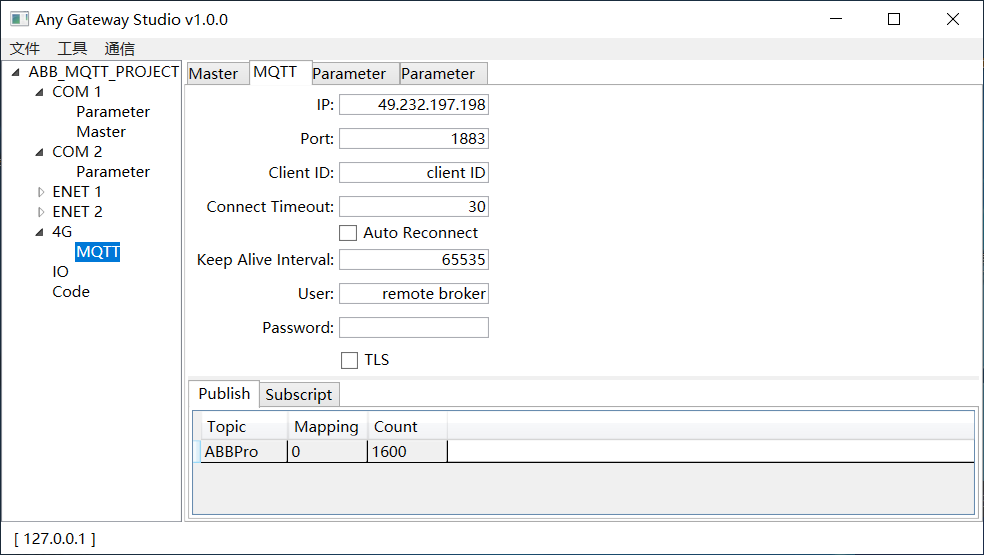Image resolution: width=984 pixels, height=555 pixels.
Task: Select the ABBPro topic row
Action: [232, 452]
